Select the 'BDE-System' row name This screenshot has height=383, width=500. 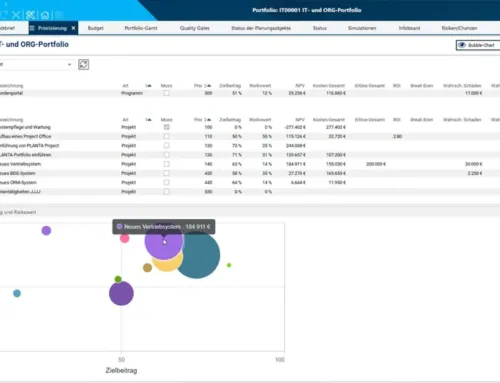[x=18, y=173]
